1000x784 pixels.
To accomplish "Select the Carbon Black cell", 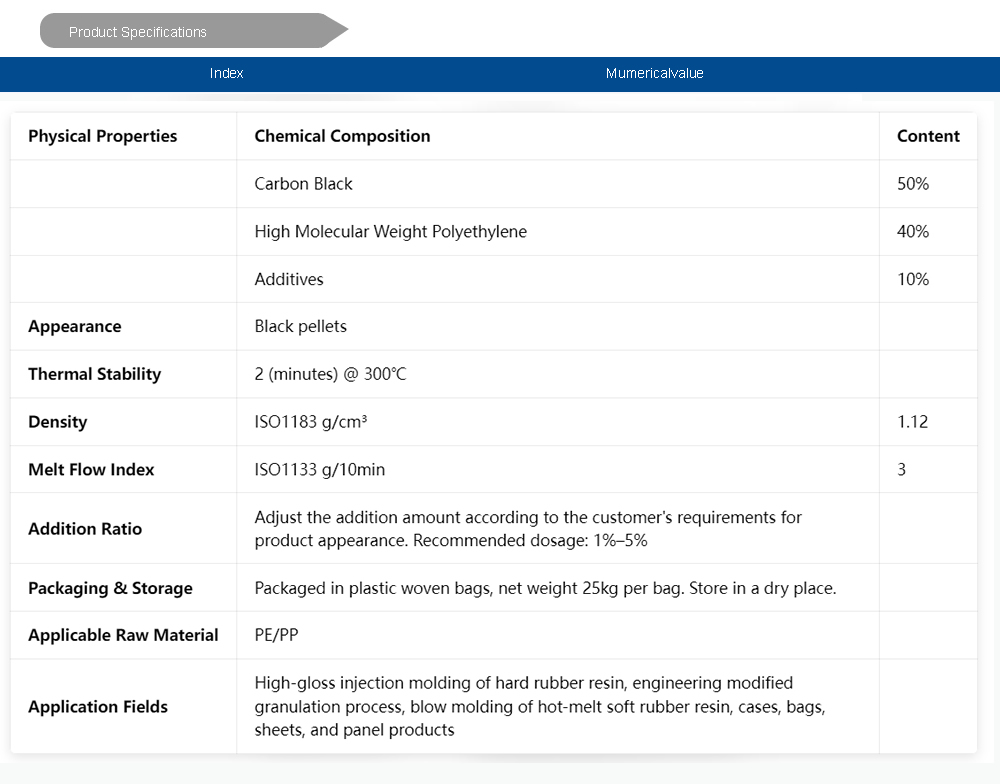I will point(303,184).
